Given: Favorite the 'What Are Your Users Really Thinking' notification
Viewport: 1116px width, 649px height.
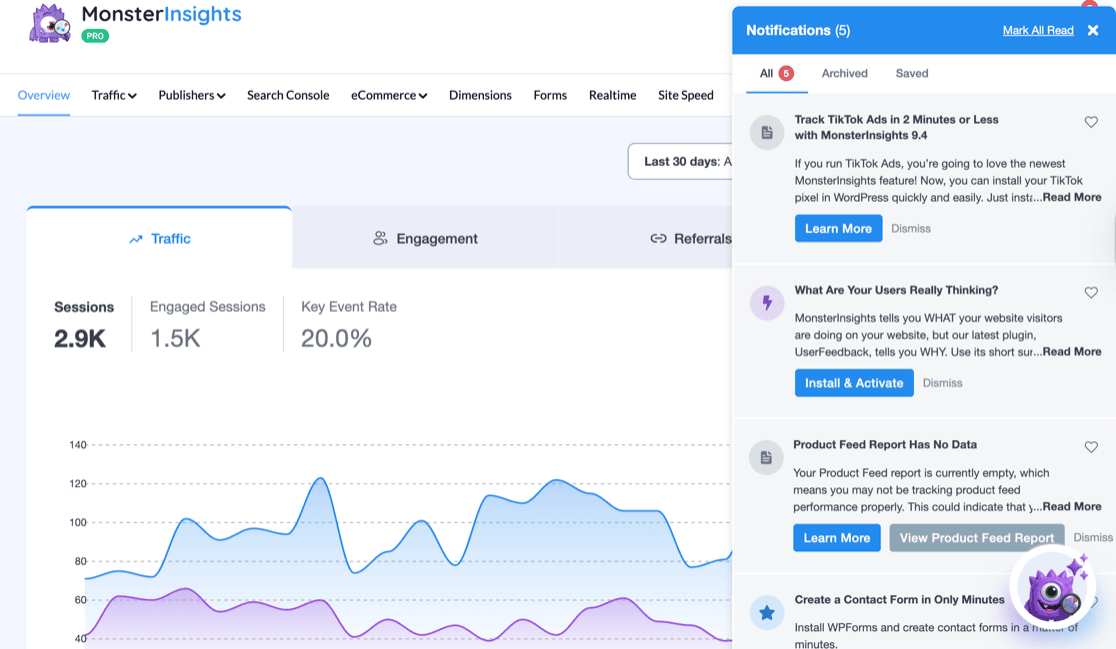Looking at the screenshot, I should click(1090, 292).
